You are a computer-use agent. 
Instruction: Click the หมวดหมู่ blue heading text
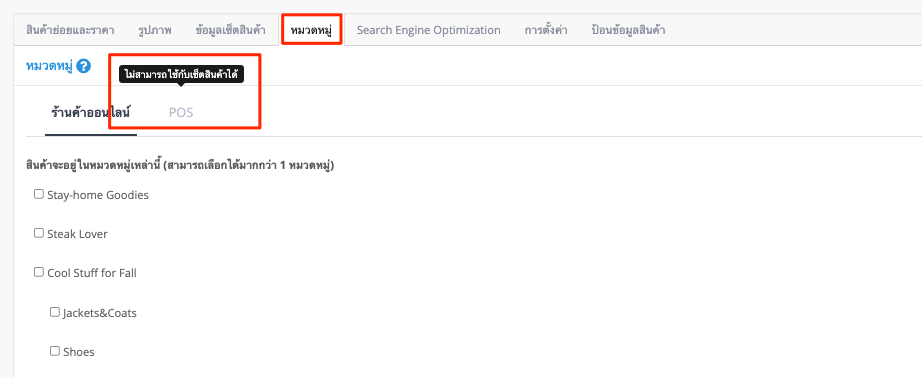click(49, 66)
